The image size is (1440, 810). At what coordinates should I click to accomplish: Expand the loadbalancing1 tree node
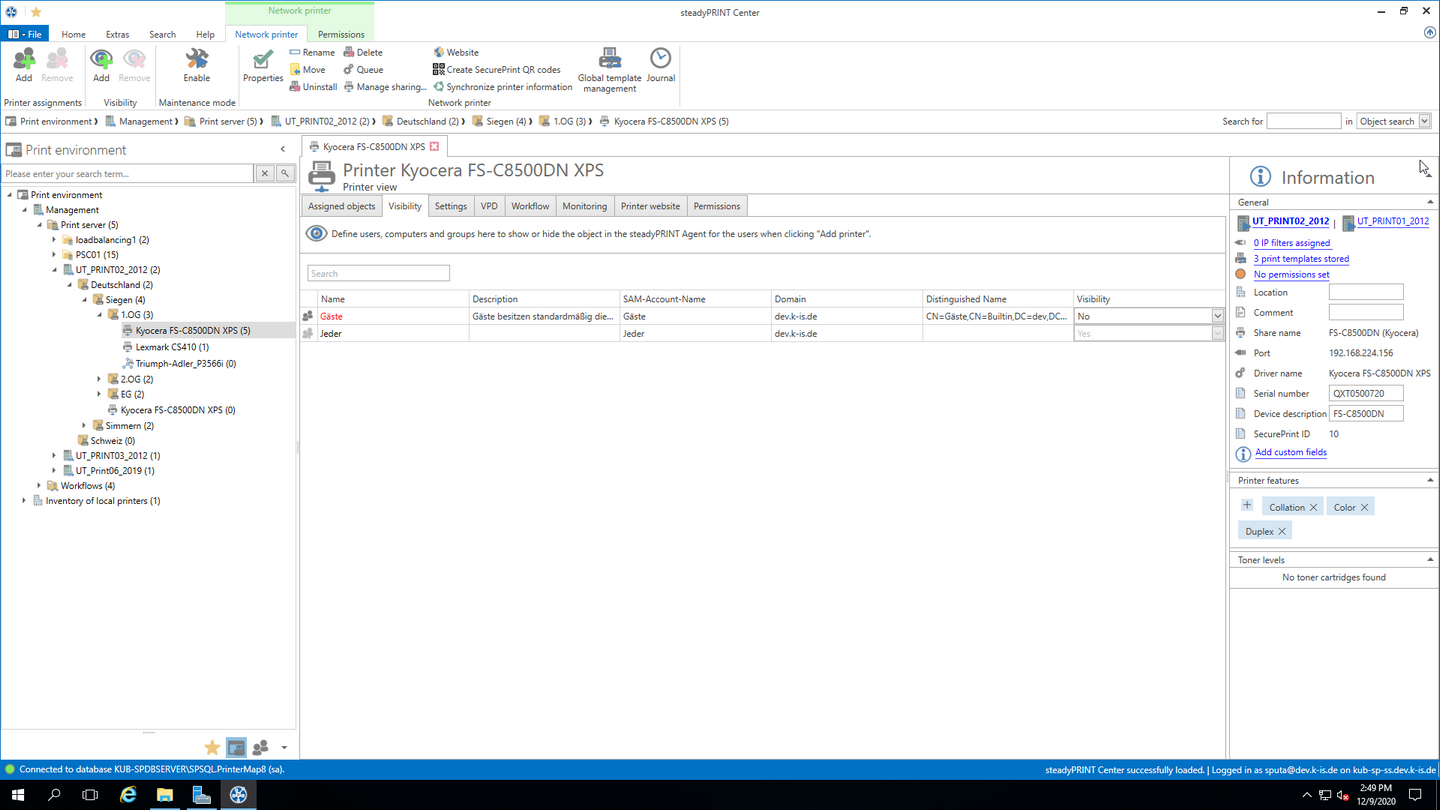55,240
